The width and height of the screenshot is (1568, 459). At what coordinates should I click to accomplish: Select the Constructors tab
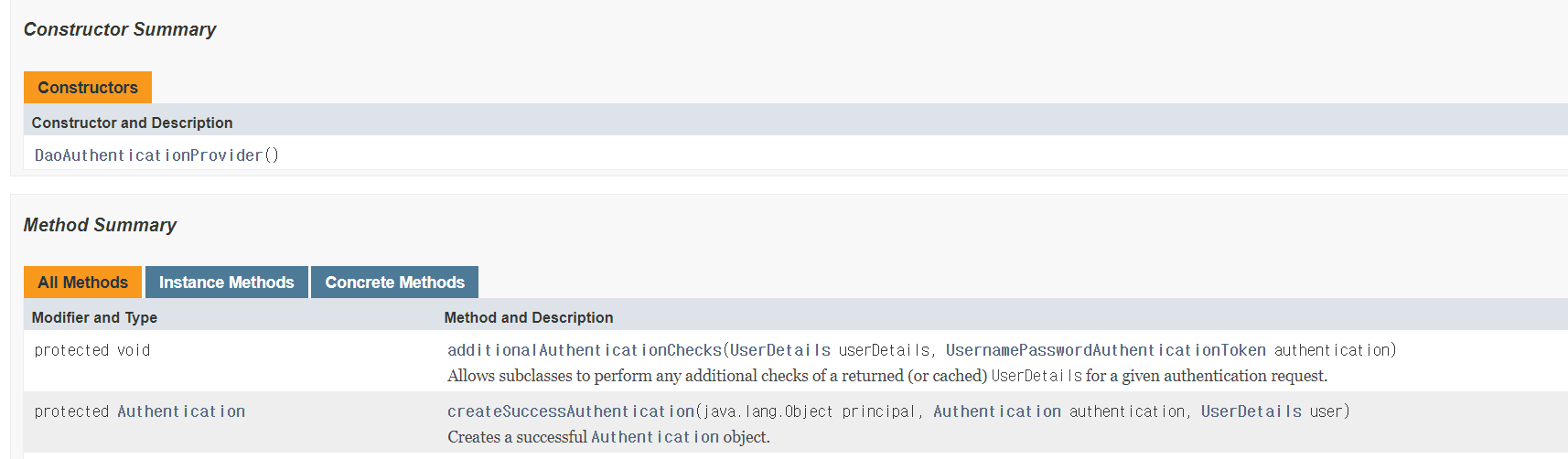88,88
